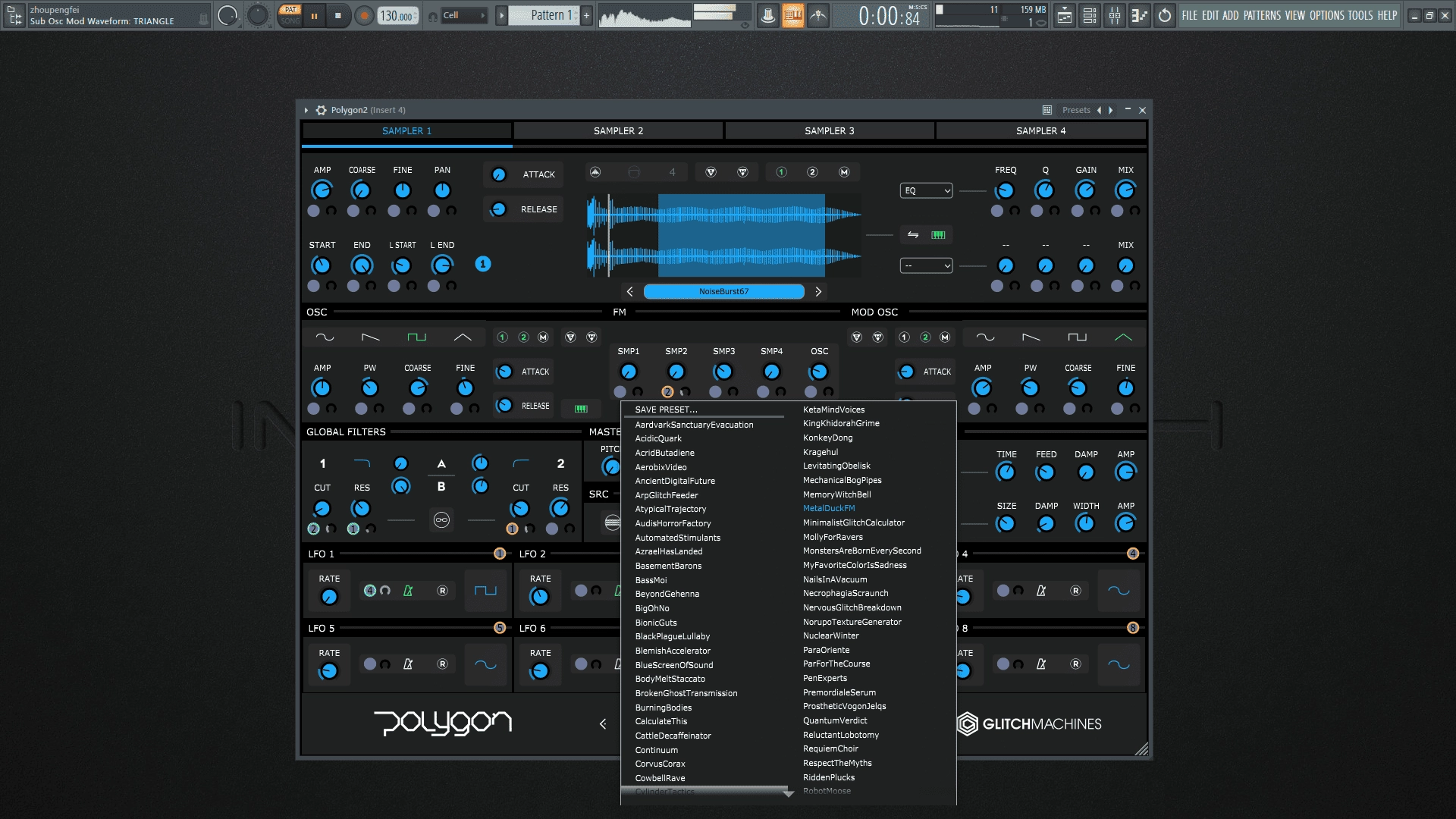
Task: Go to next sample with right chevron
Action: pyautogui.click(x=818, y=292)
